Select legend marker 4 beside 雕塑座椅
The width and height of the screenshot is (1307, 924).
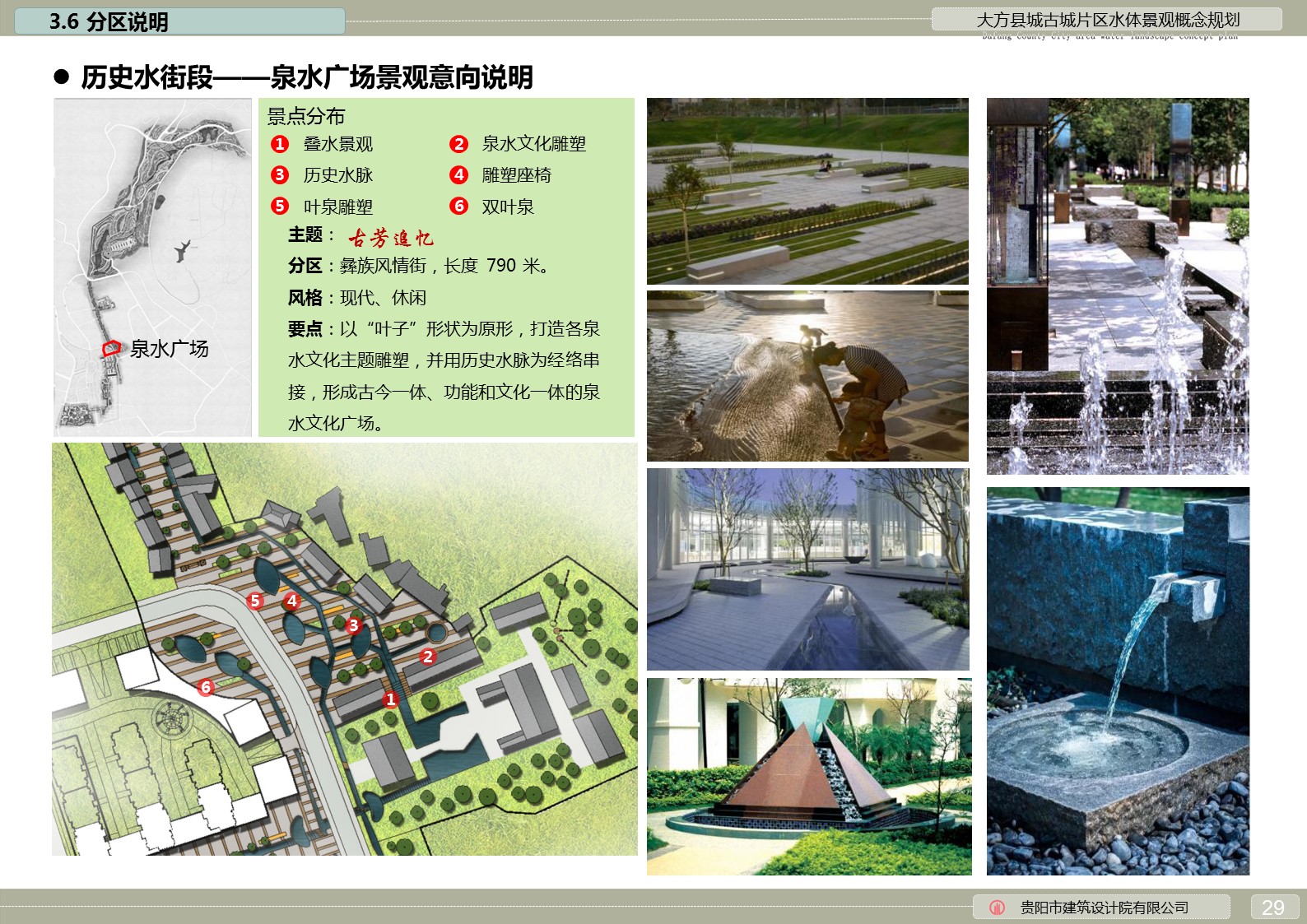coord(458,174)
